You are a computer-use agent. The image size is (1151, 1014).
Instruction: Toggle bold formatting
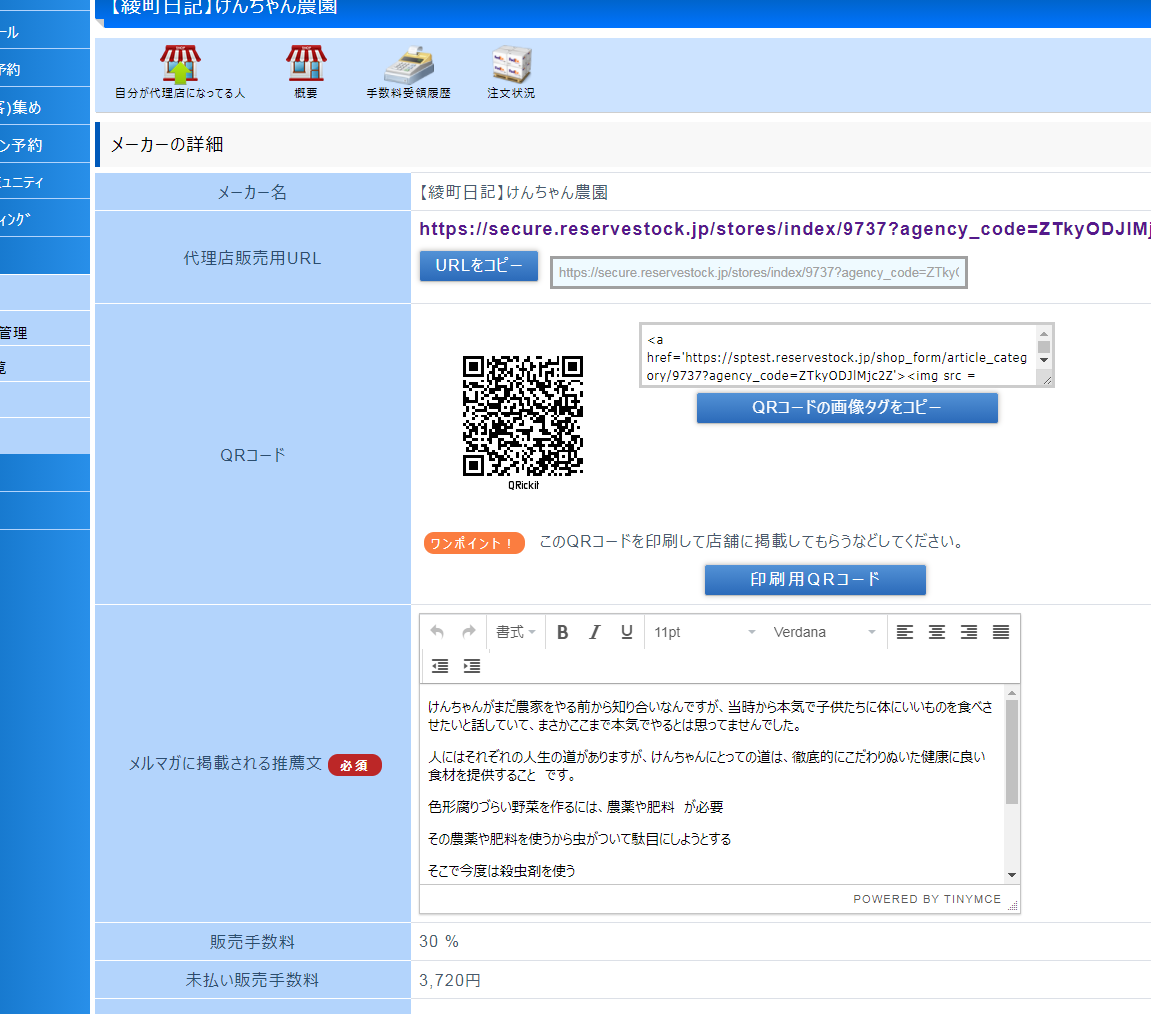562,631
